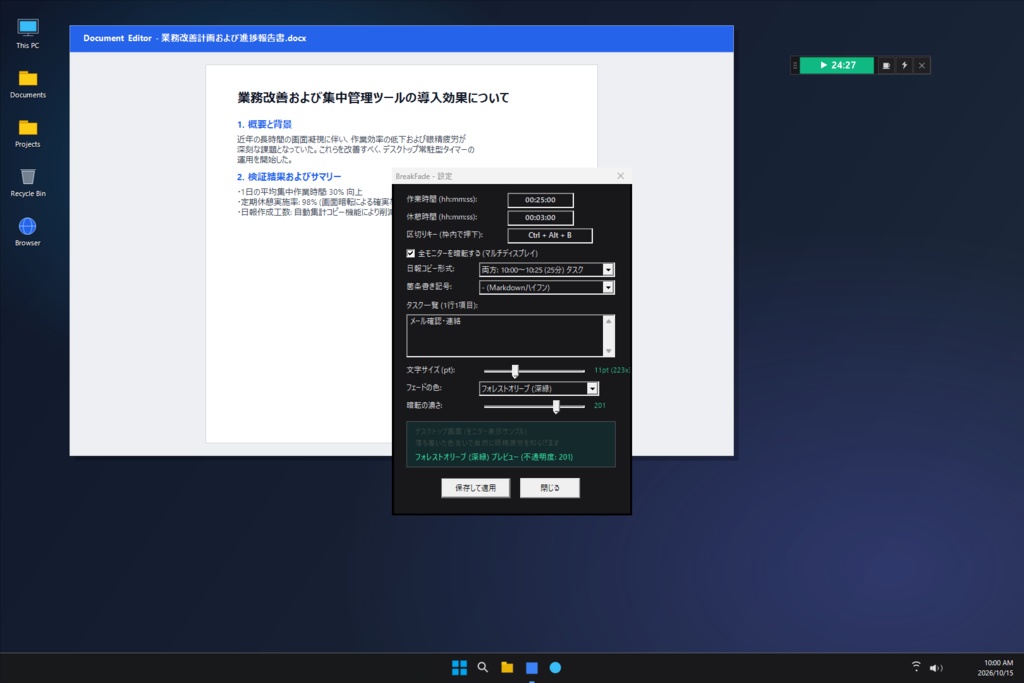
Task: Close the BreakFade 設定 dialog with X
Action: pyautogui.click(x=620, y=176)
